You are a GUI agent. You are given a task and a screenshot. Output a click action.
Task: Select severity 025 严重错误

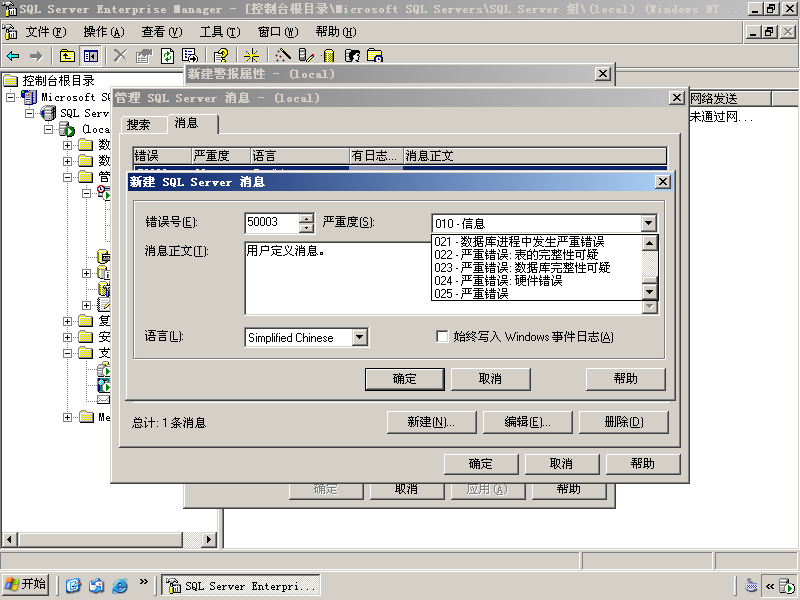pos(536,294)
